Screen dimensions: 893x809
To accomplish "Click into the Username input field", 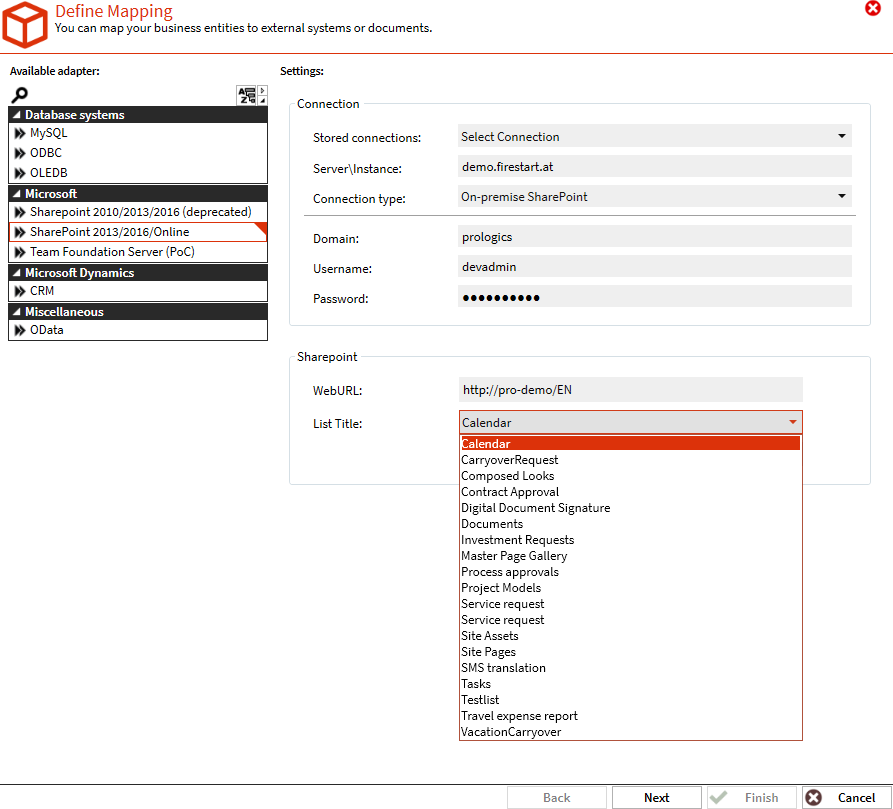I will [654, 267].
